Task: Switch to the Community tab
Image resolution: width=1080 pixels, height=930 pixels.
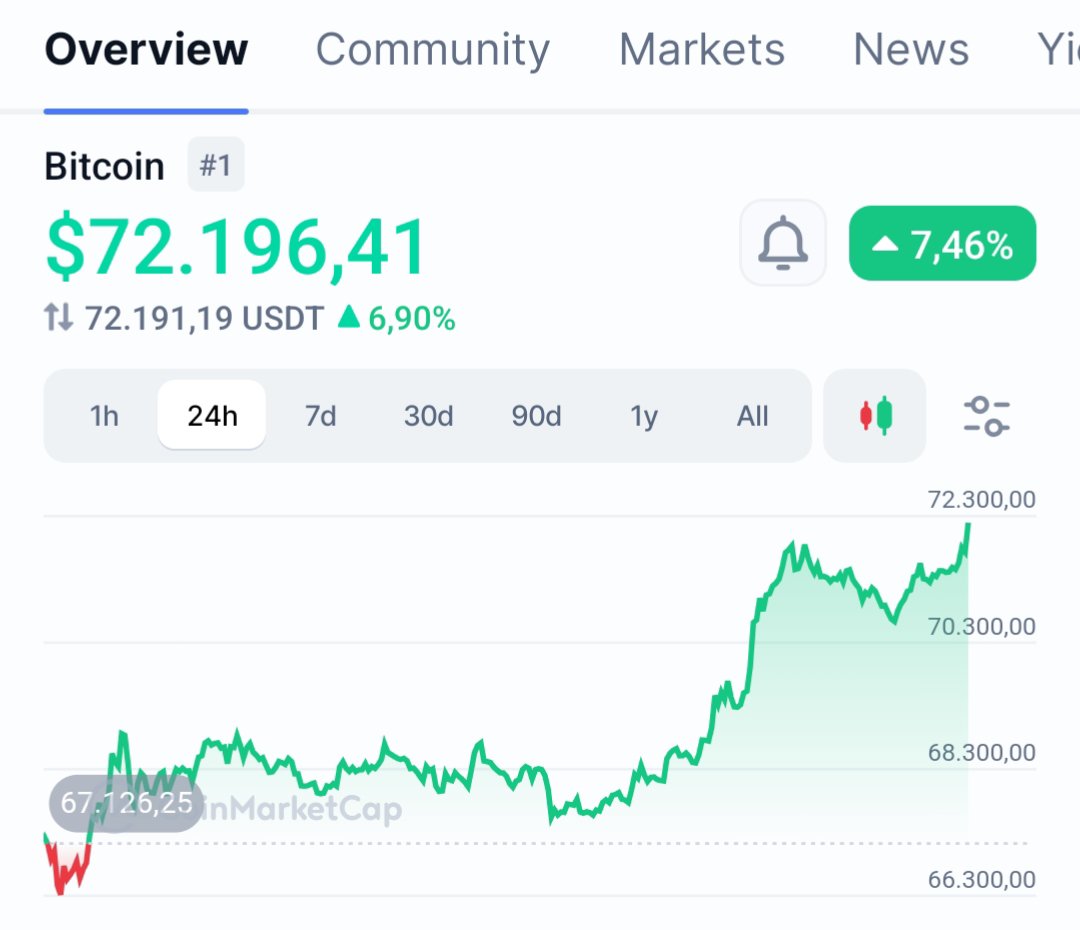Action: click(432, 50)
